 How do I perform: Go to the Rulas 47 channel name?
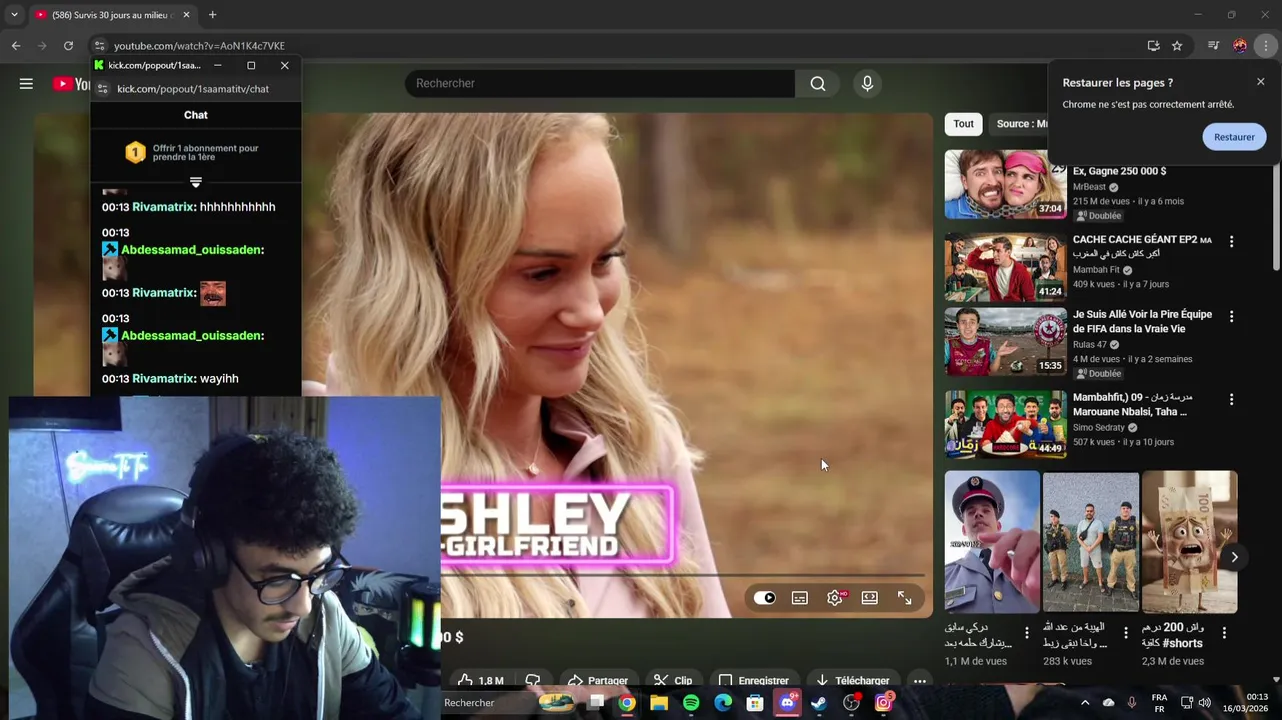pyautogui.click(x=1090, y=345)
